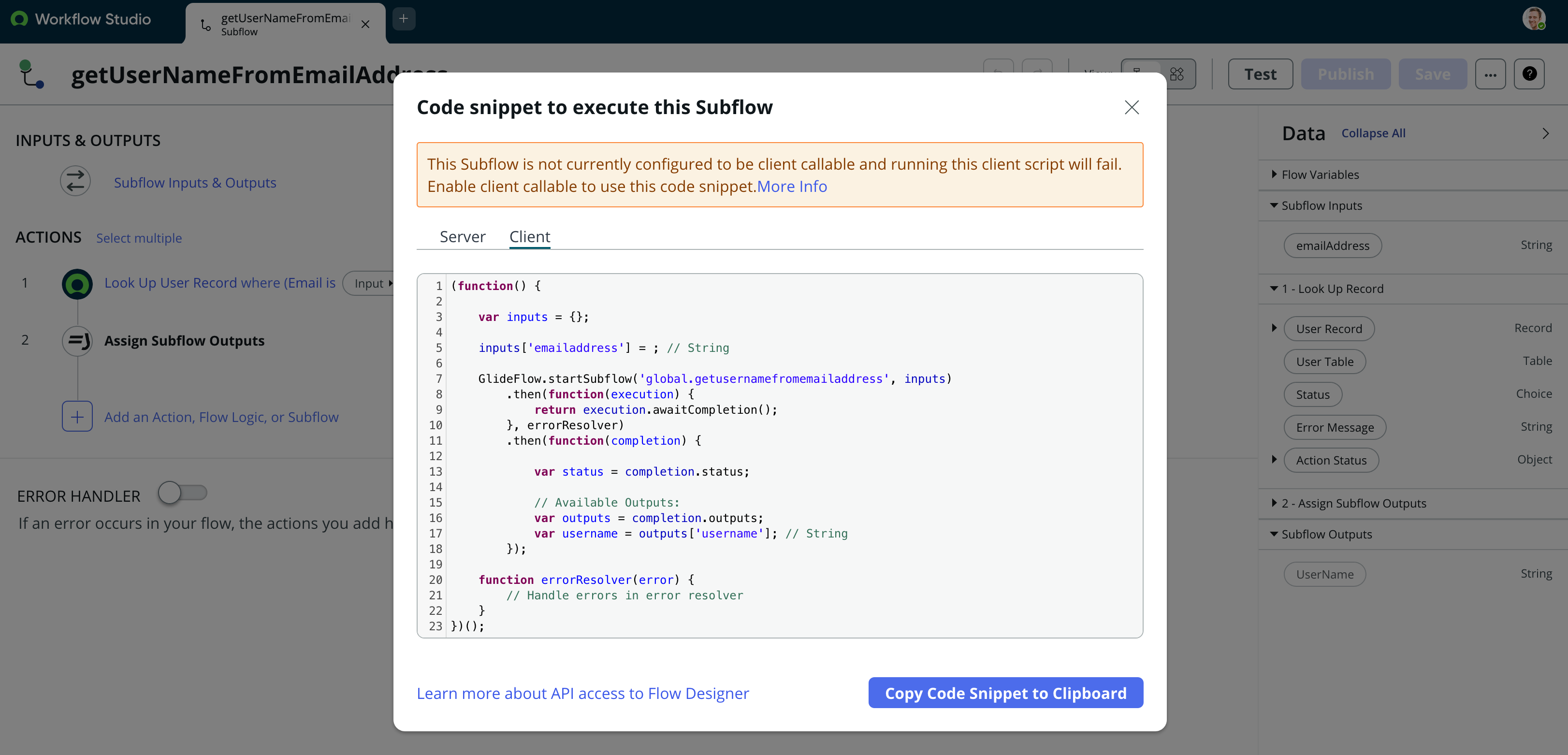Screen dimensions: 1568x755
Task: Open the More Info link
Action: pyautogui.click(x=791, y=186)
